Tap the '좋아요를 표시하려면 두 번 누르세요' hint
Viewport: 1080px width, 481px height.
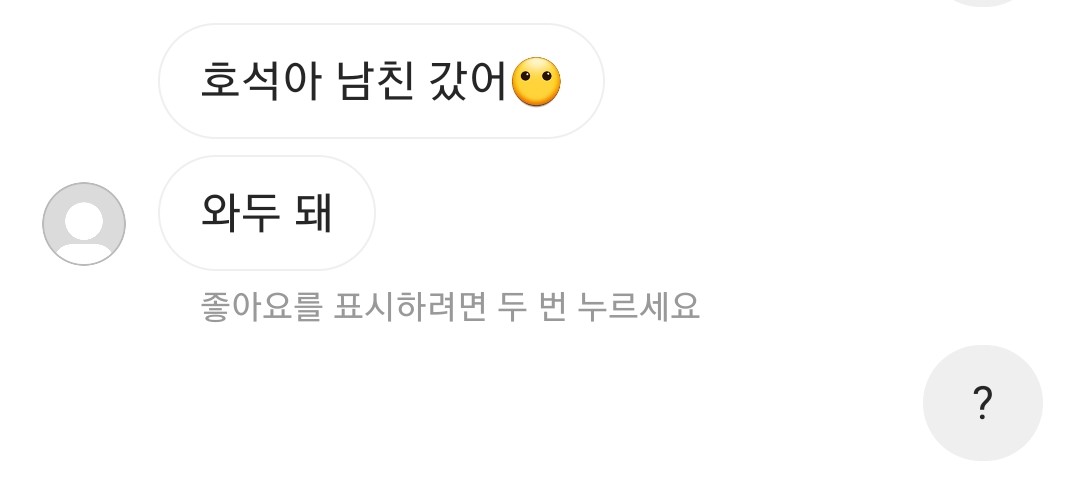(450, 307)
